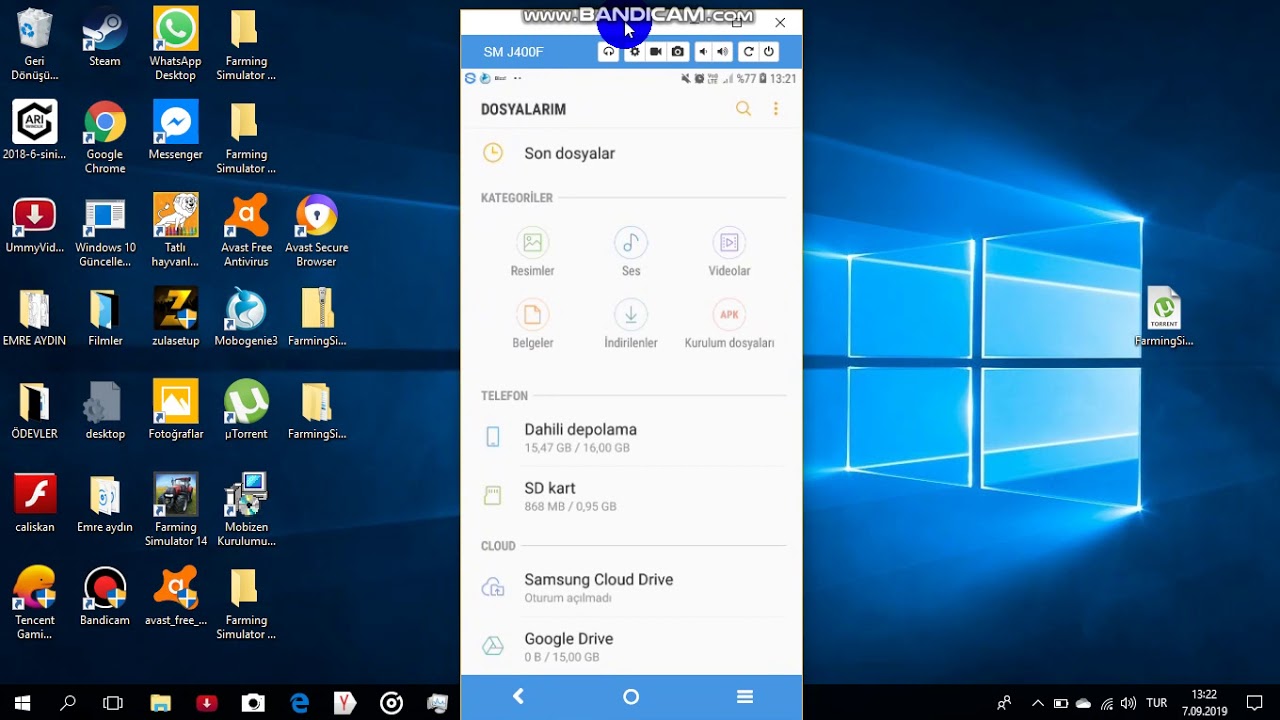Tap the Android home circle button
1280x720 pixels.
[631, 697]
